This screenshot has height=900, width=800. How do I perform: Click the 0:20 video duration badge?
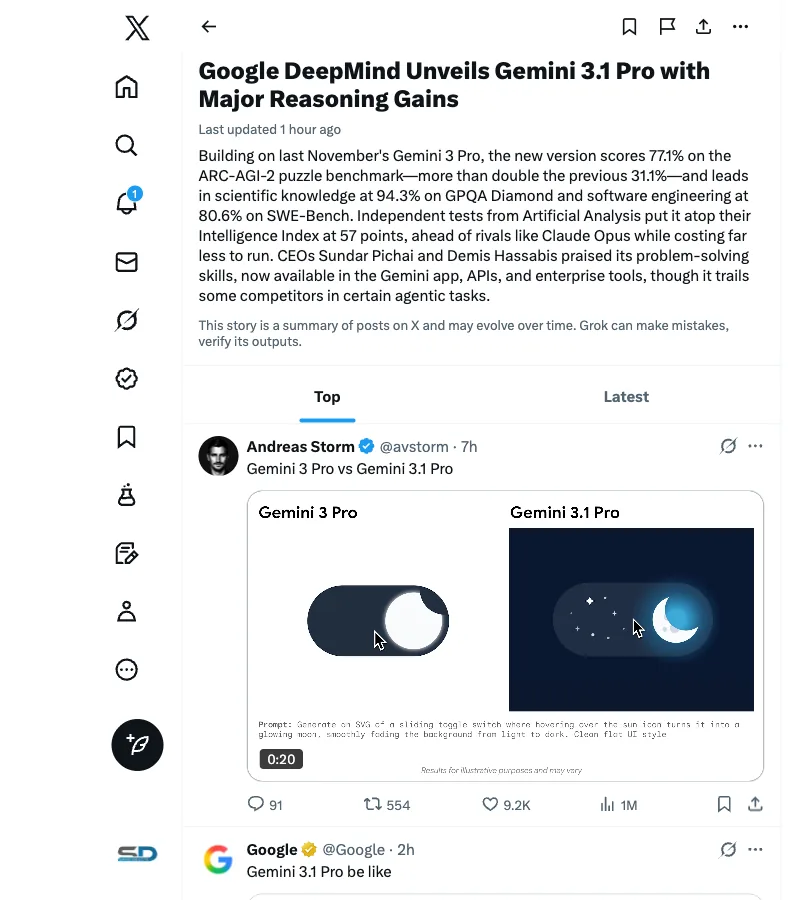pos(281,759)
